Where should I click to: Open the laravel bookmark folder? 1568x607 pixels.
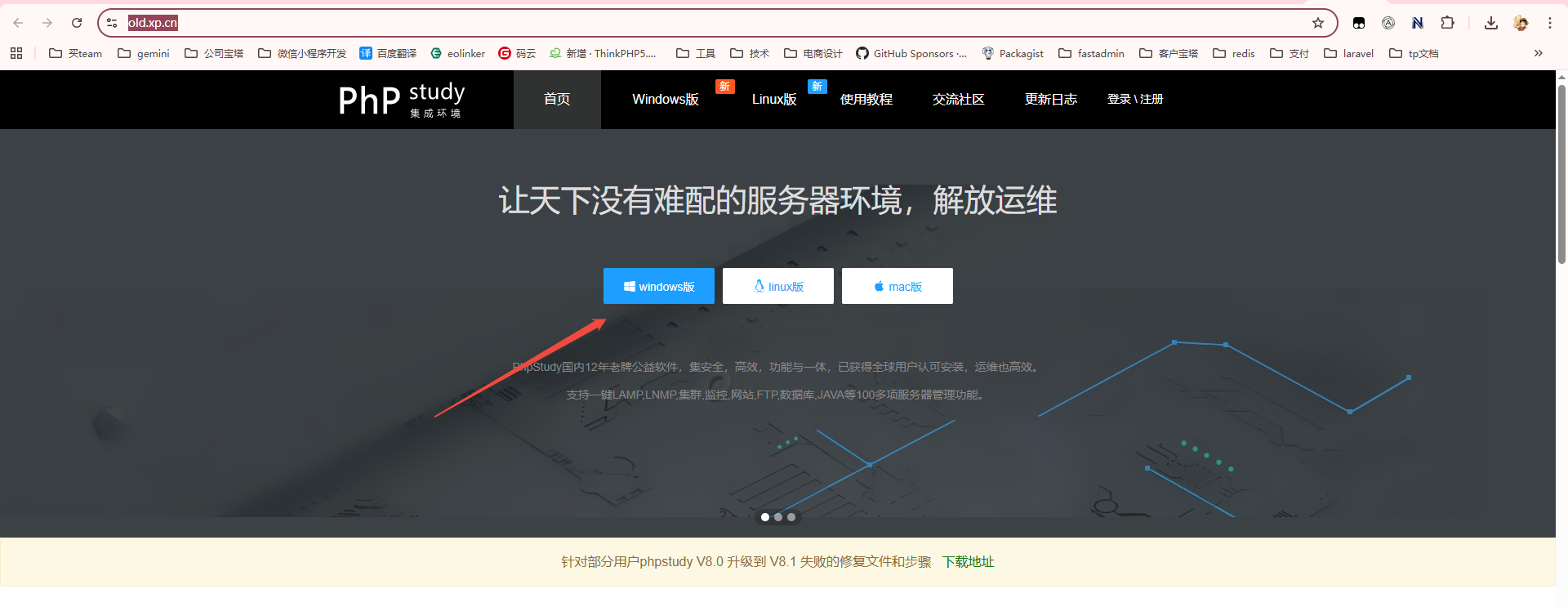(1348, 53)
